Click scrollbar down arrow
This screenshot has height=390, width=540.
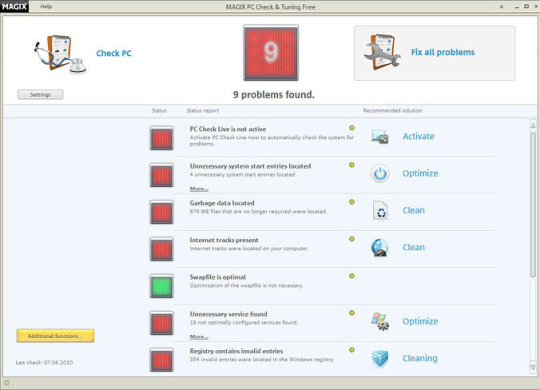533,367
